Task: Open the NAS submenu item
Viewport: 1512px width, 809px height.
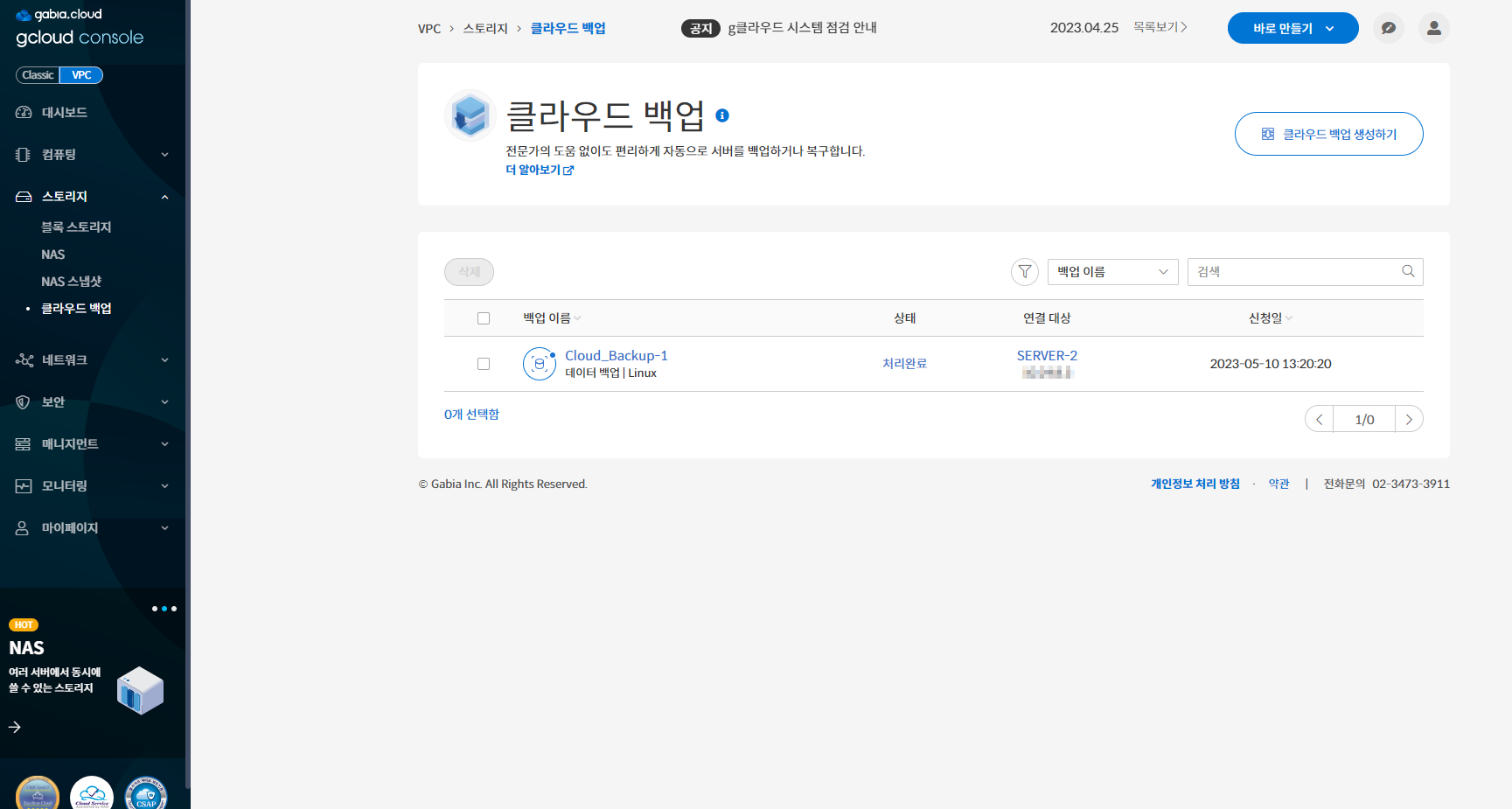Action: click(x=52, y=255)
